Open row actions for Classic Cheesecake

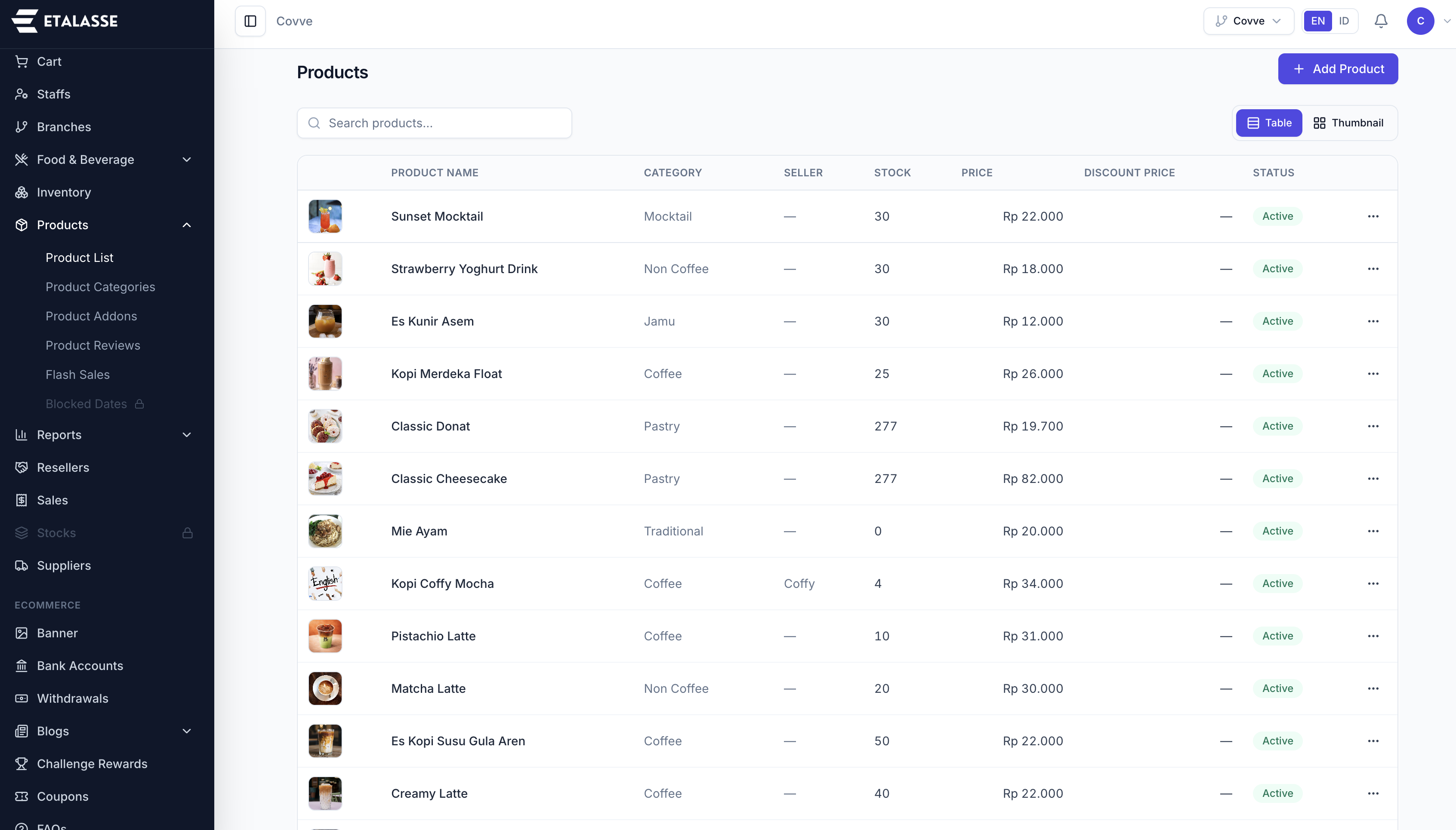(1373, 478)
